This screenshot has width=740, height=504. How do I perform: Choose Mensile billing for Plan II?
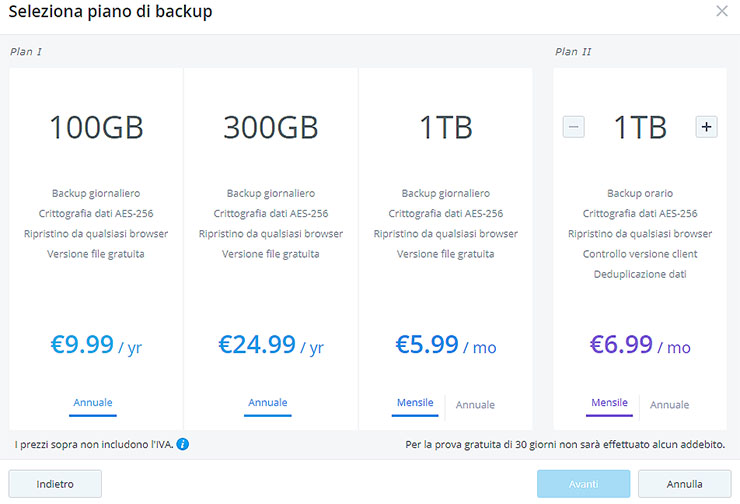point(609,403)
